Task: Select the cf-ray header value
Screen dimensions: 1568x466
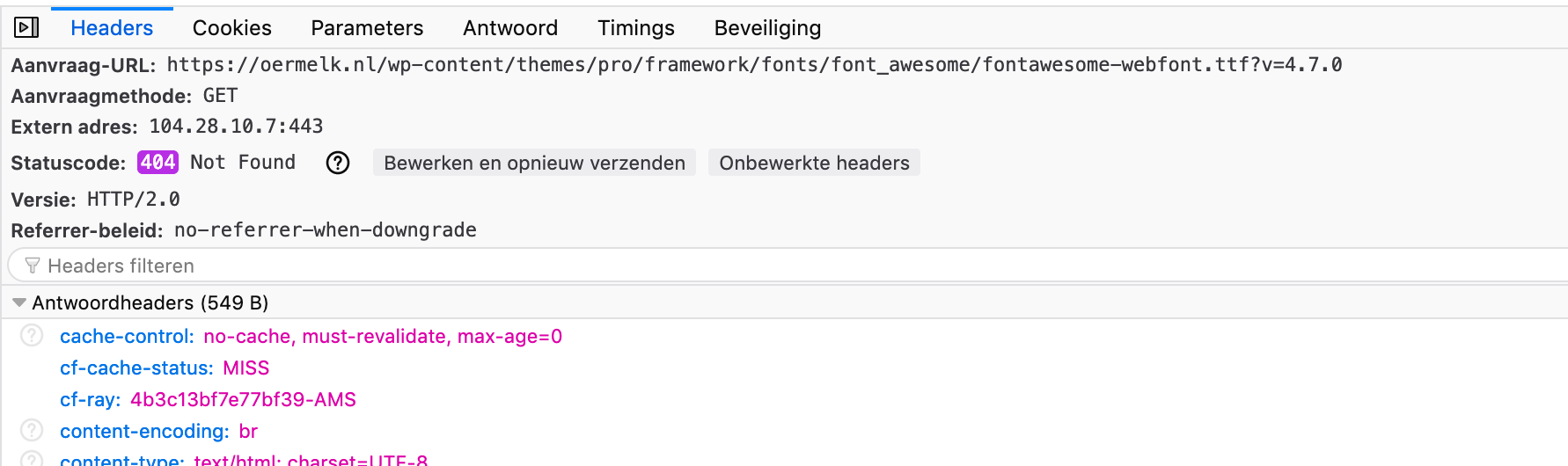Action: pos(243,400)
